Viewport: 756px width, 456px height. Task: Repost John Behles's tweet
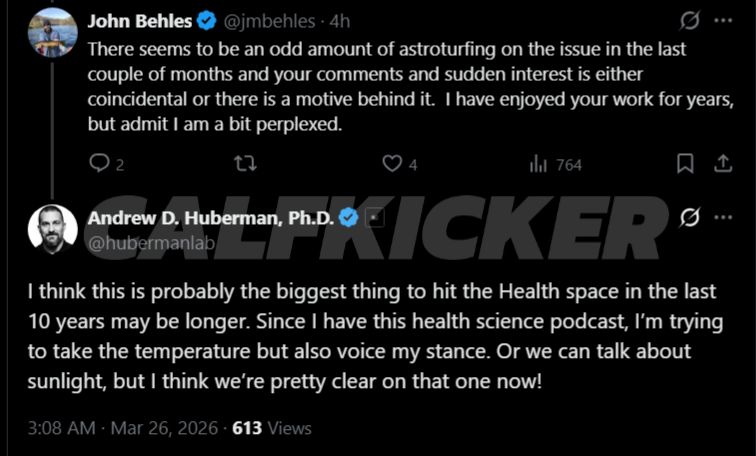click(x=245, y=163)
